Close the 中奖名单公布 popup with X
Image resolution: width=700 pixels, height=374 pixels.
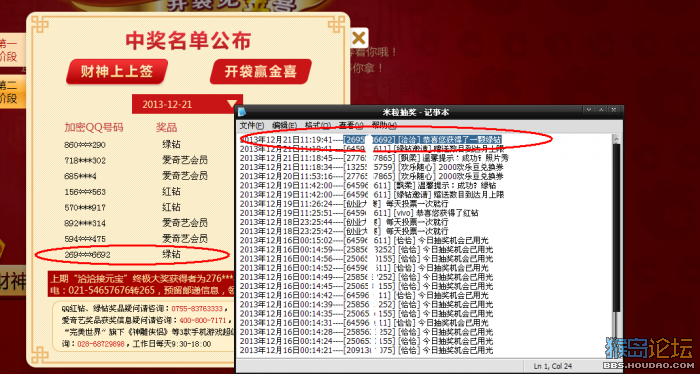358,38
